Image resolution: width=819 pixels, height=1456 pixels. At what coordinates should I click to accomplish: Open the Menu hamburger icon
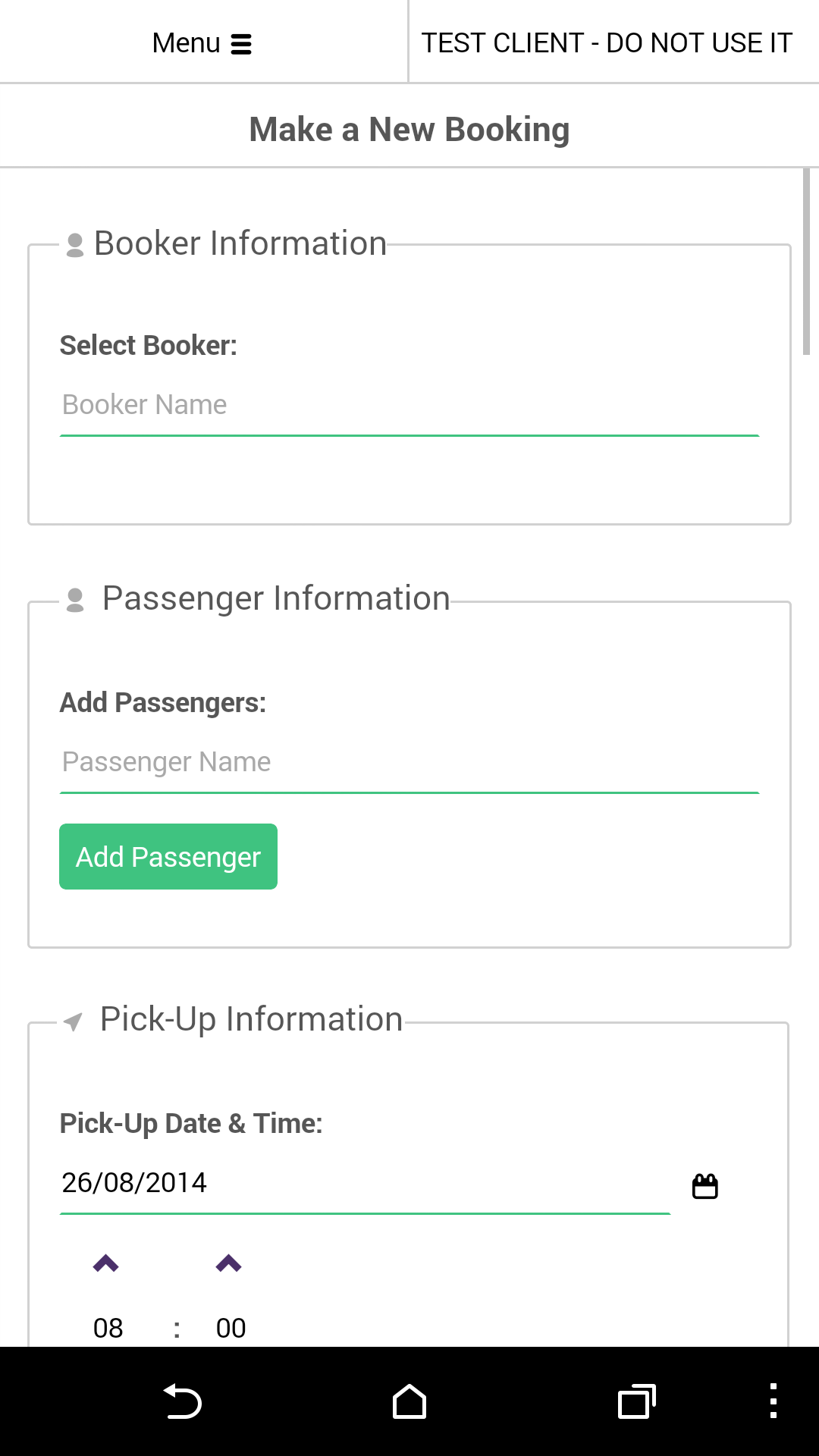point(241,44)
